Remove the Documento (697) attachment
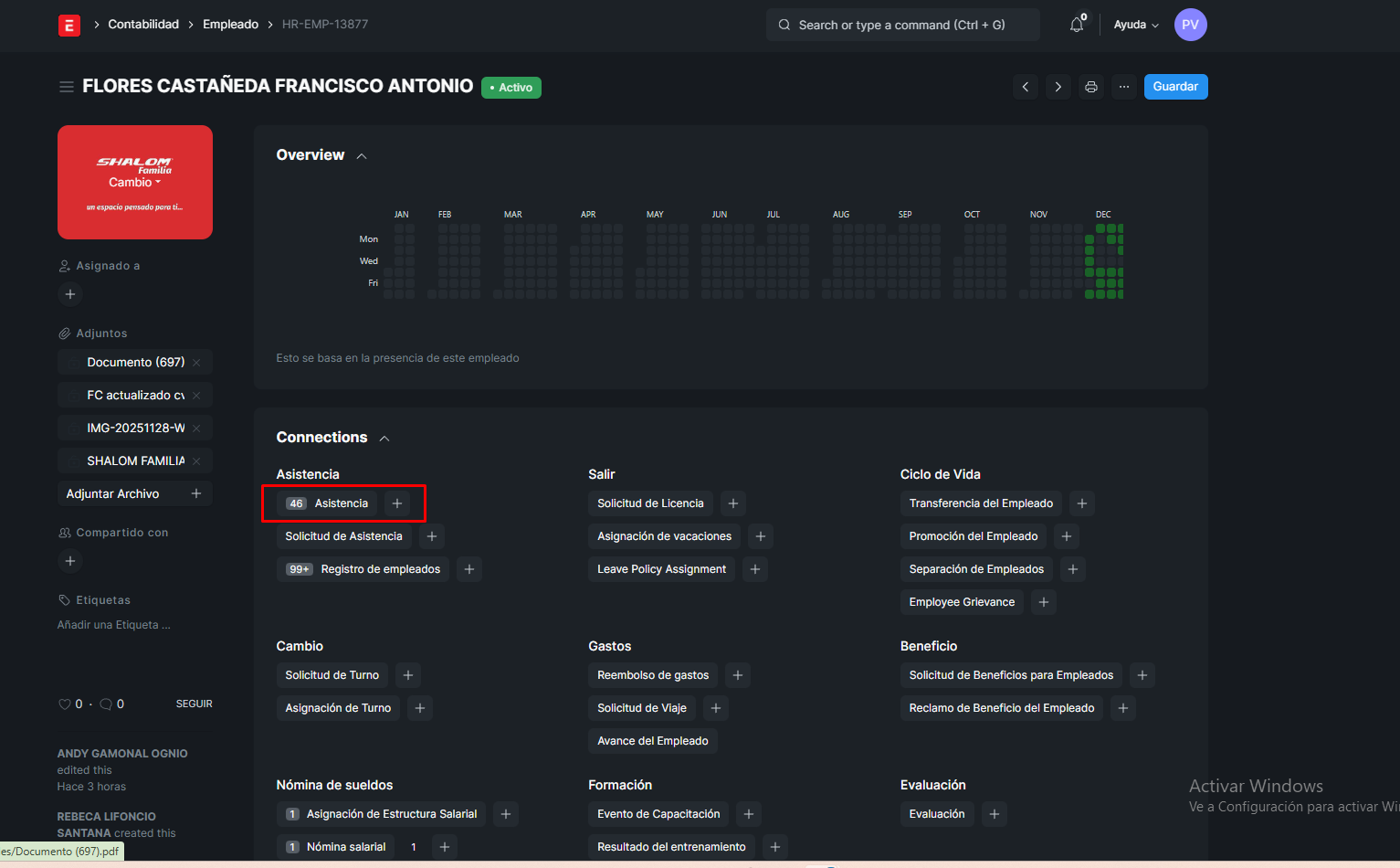Image resolution: width=1400 pixels, height=868 pixels. point(196,363)
